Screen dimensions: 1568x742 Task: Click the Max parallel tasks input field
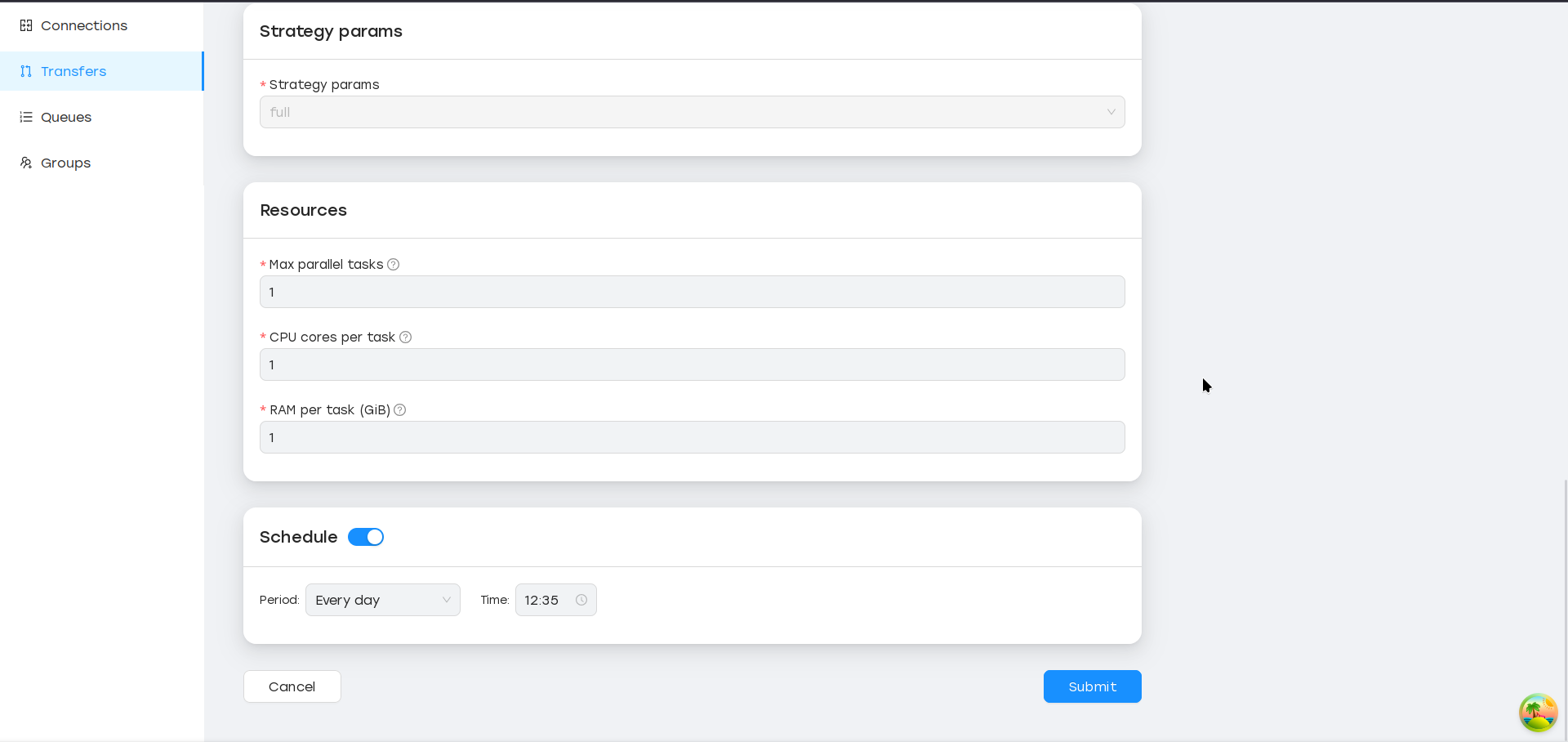(692, 292)
